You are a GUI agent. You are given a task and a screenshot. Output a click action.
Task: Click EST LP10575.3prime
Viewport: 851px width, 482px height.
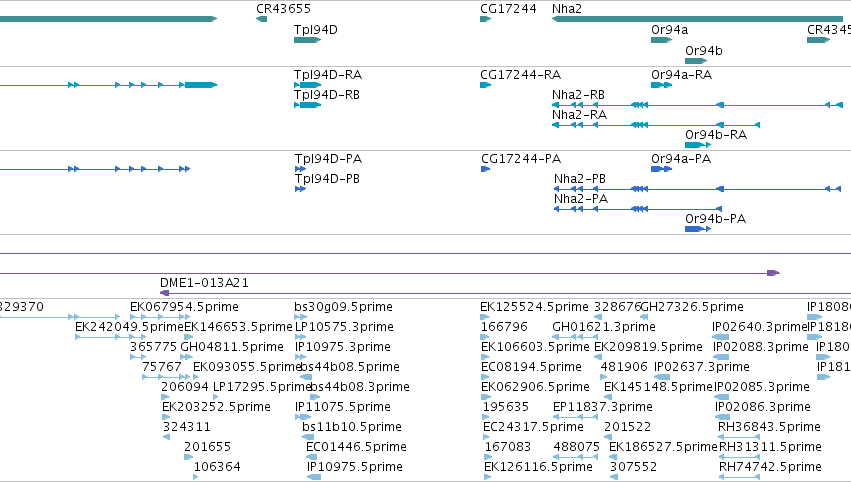point(344,327)
